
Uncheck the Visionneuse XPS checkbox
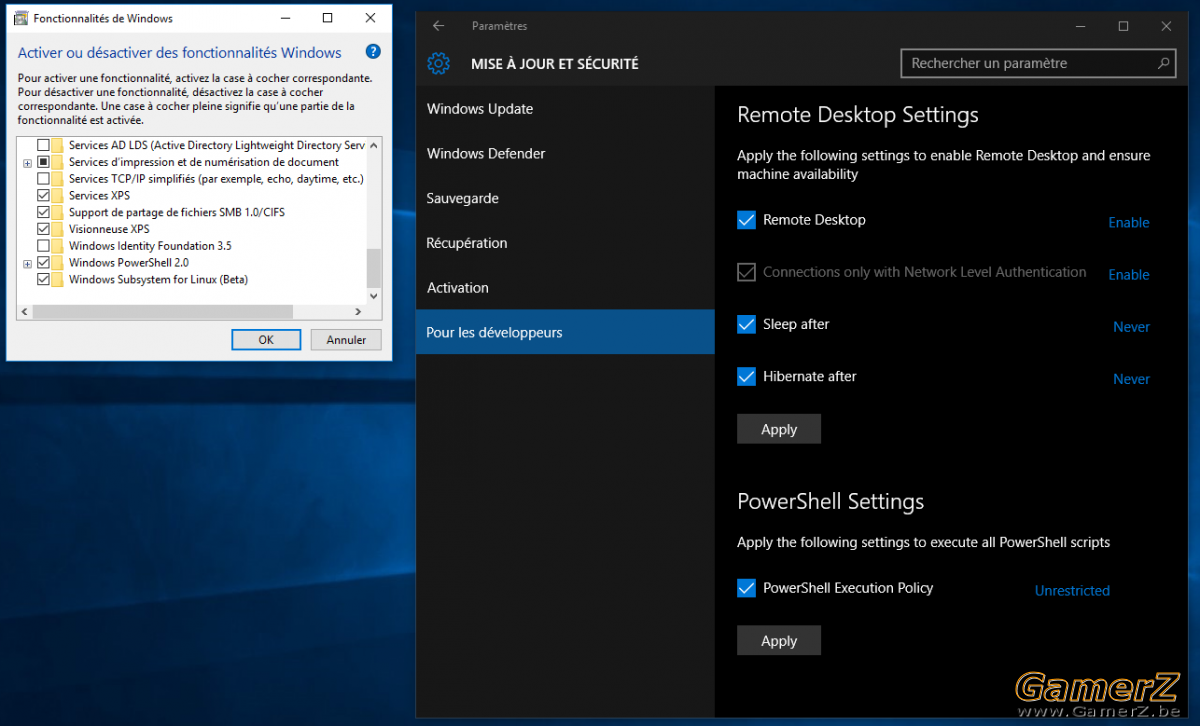click(x=43, y=229)
